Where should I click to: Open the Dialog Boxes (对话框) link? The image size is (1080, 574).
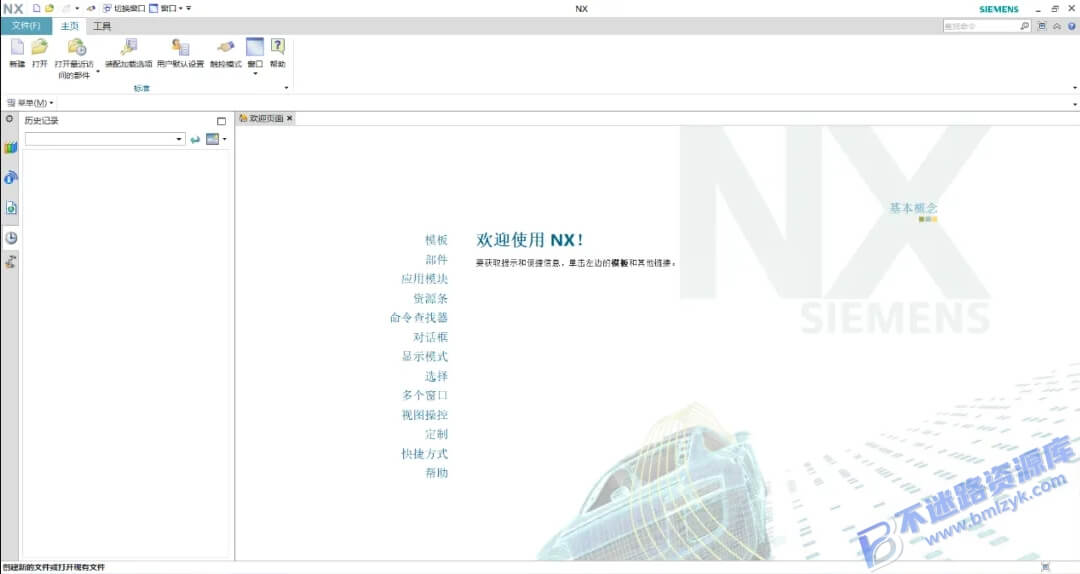(430, 337)
